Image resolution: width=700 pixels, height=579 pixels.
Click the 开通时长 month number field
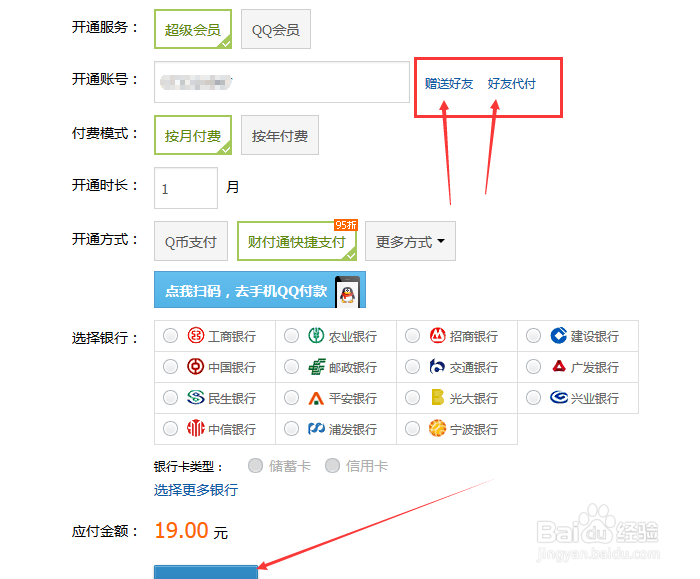click(x=186, y=188)
